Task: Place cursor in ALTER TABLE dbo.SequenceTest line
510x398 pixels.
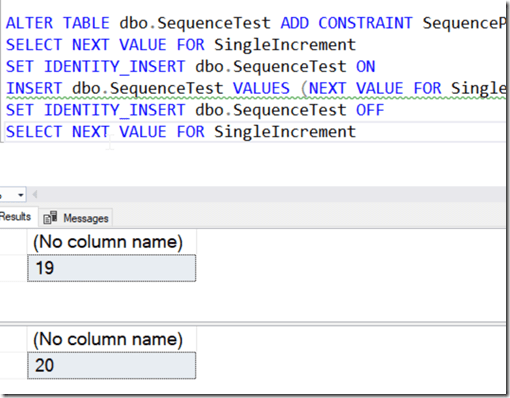Action: click(255, 23)
